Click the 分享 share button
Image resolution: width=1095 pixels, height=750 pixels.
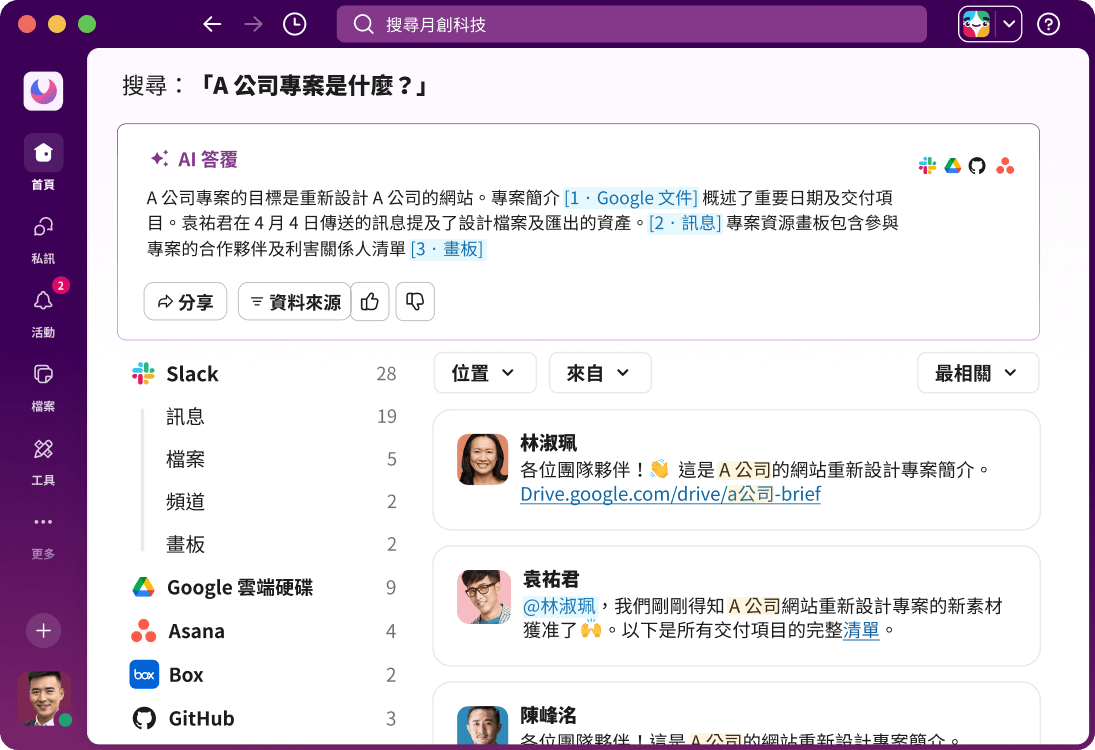click(185, 301)
